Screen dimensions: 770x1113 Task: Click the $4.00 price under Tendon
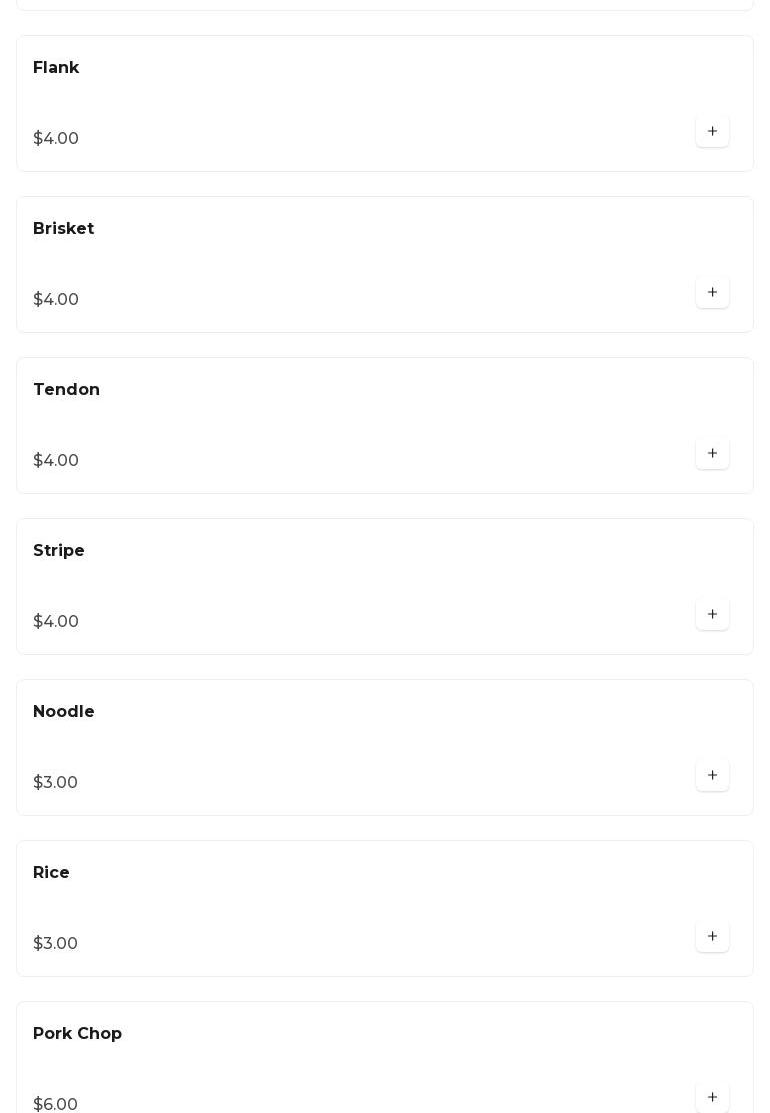[56, 461]
